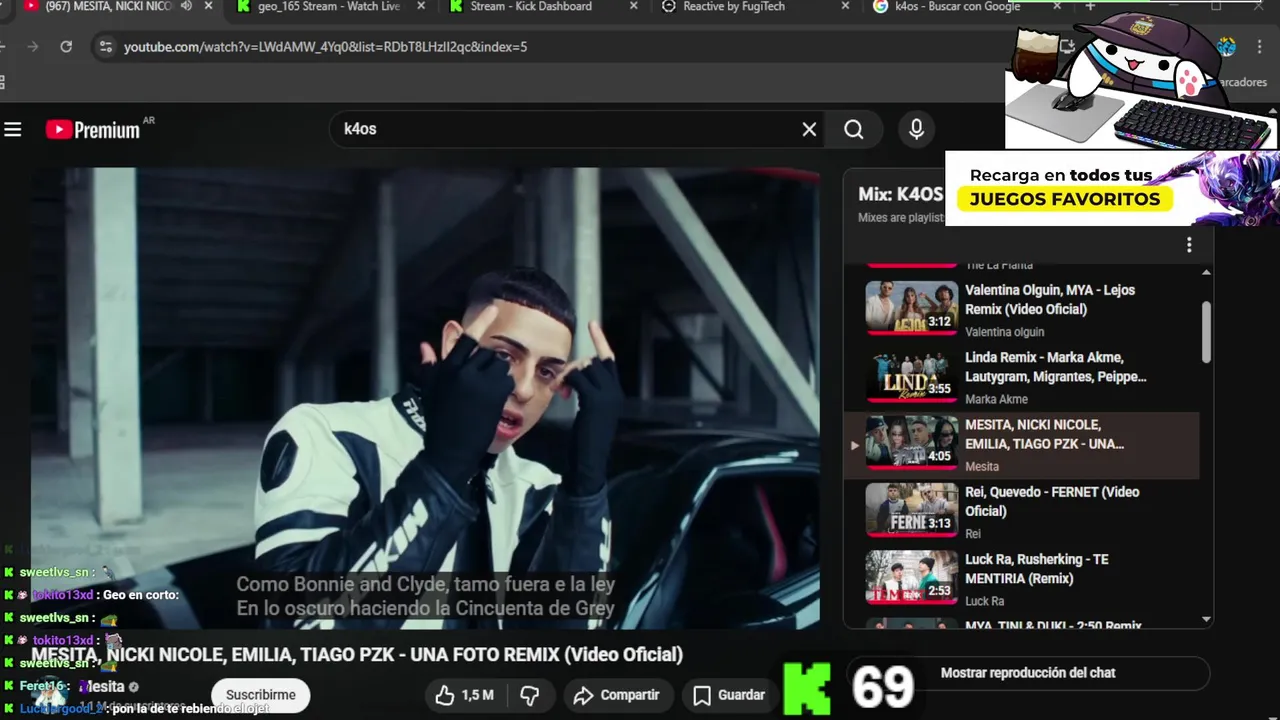Mute audio icon on YouTube tab
Image resolution: width=1280 pixels, height=720 pixels.
[186, 6]
